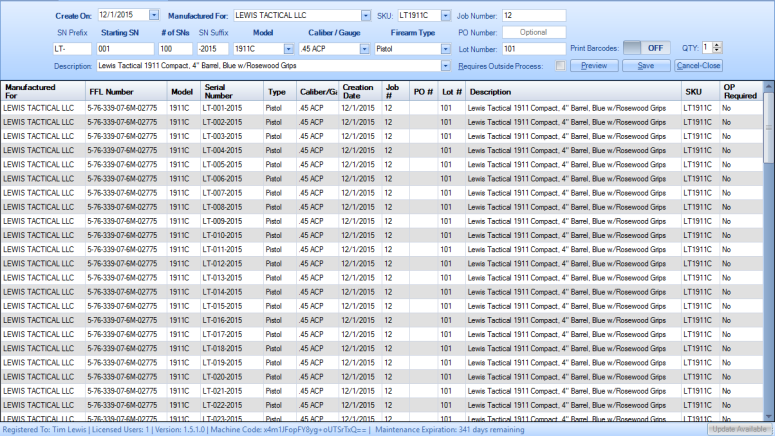Sort by the FFL Number column header
Image resolution: width=775 pixels, height=436 pixels.
(x=126, y=91)
